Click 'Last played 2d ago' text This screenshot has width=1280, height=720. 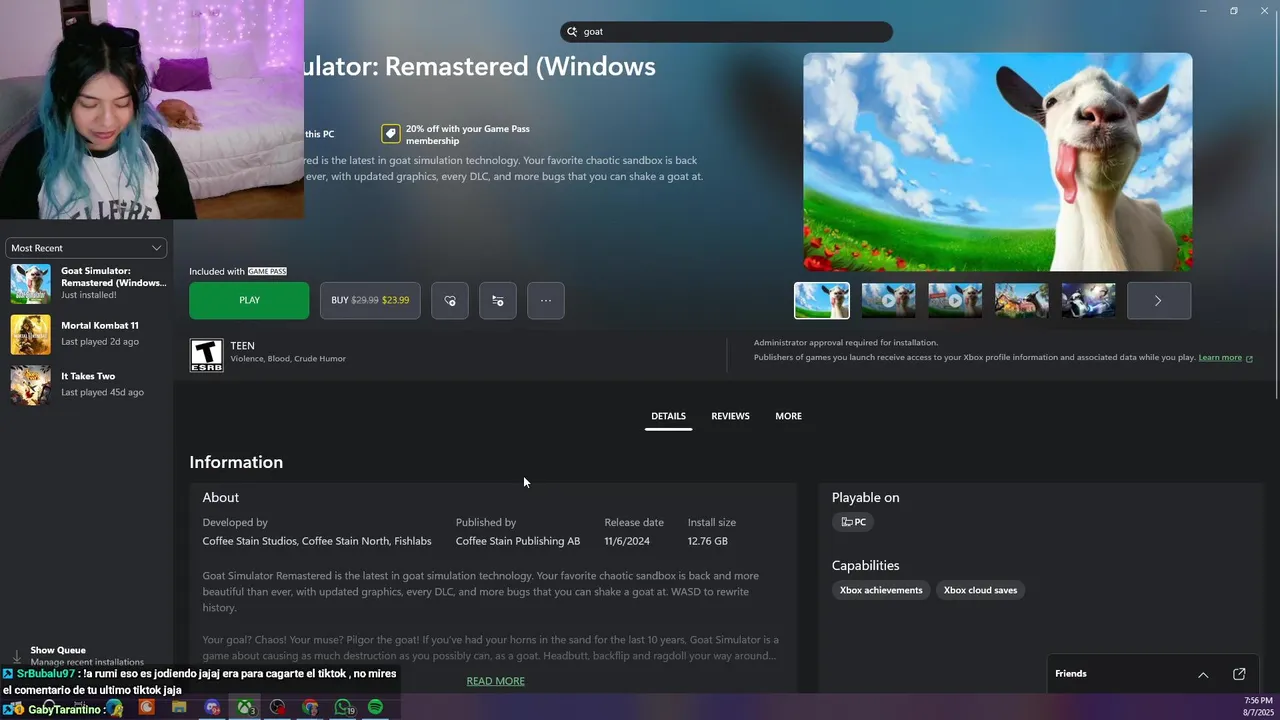100,342
